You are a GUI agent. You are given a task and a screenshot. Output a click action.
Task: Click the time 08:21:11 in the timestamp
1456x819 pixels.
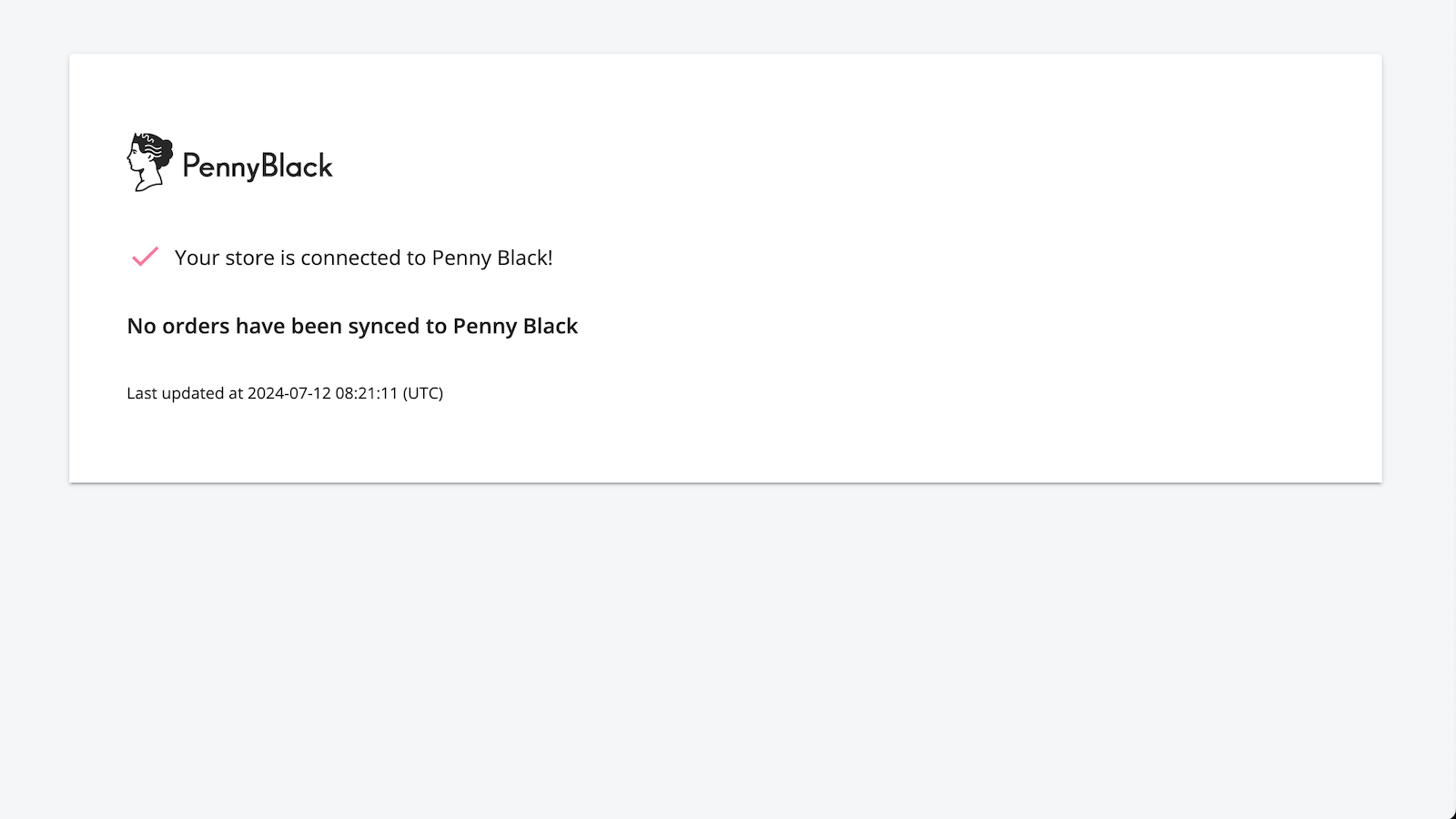tap(367, 393)
